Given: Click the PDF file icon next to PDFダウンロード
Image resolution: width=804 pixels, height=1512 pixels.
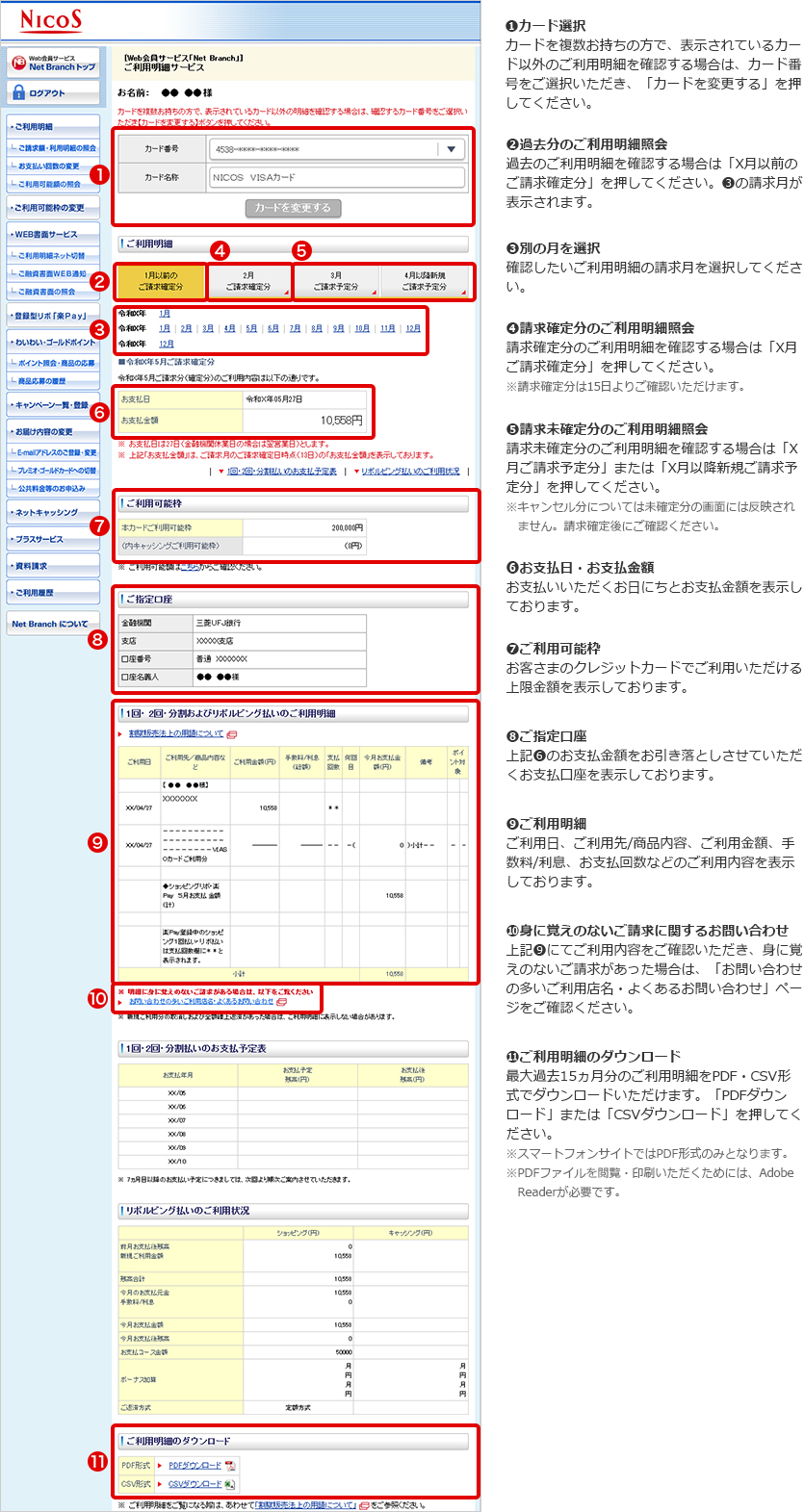Looking at the screenshot, I should (x=230, y=1465).
